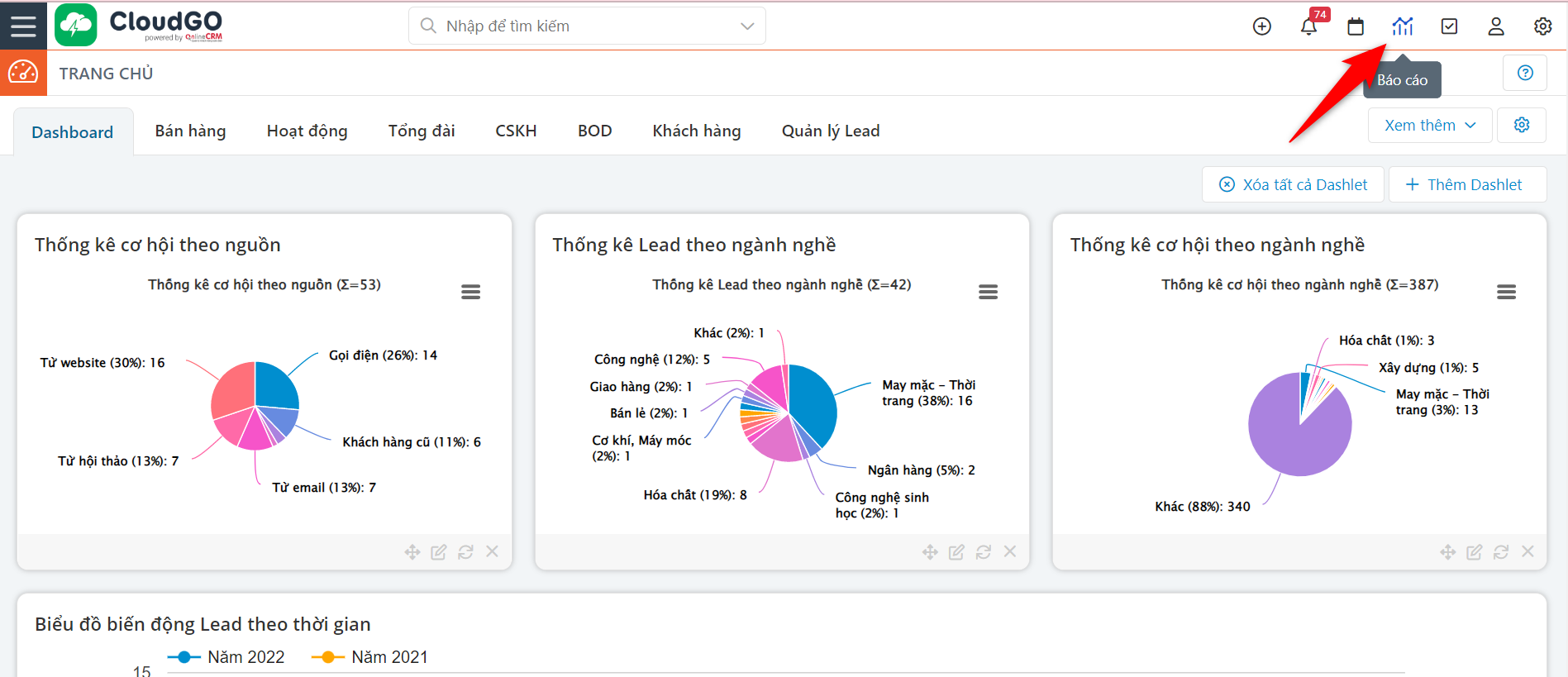The image size is (1568, 677).
Task: Toggle Năm 2022 series in legend
Action: coord(226,657)
